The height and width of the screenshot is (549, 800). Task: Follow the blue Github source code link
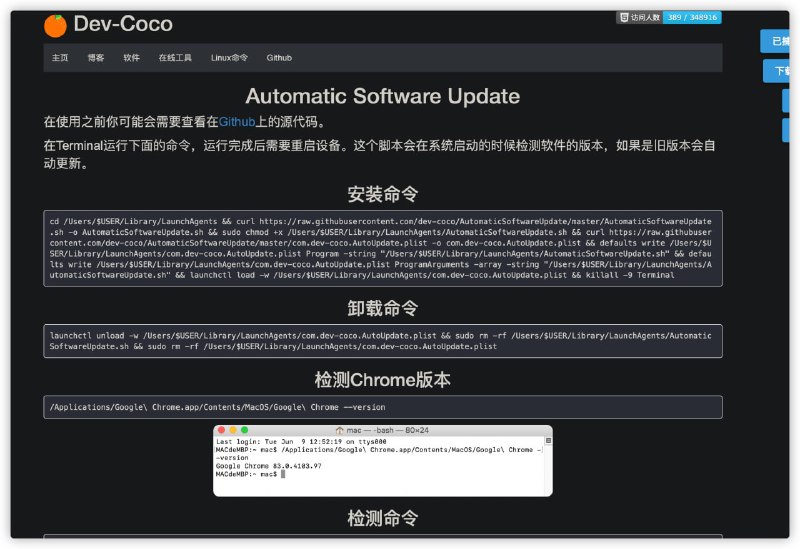click(x=237, y=122)
